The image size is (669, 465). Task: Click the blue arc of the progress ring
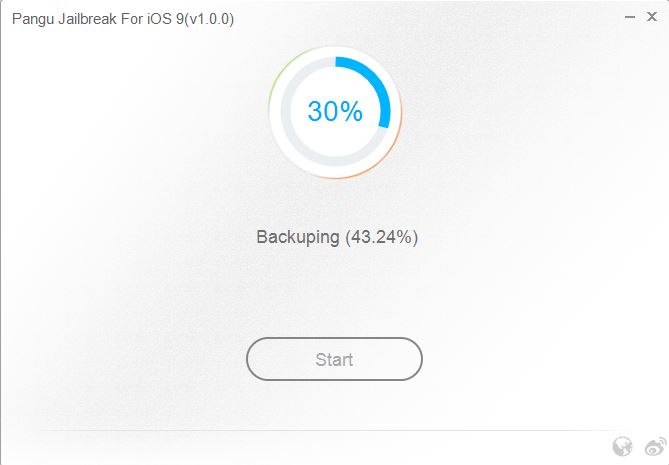378,87
